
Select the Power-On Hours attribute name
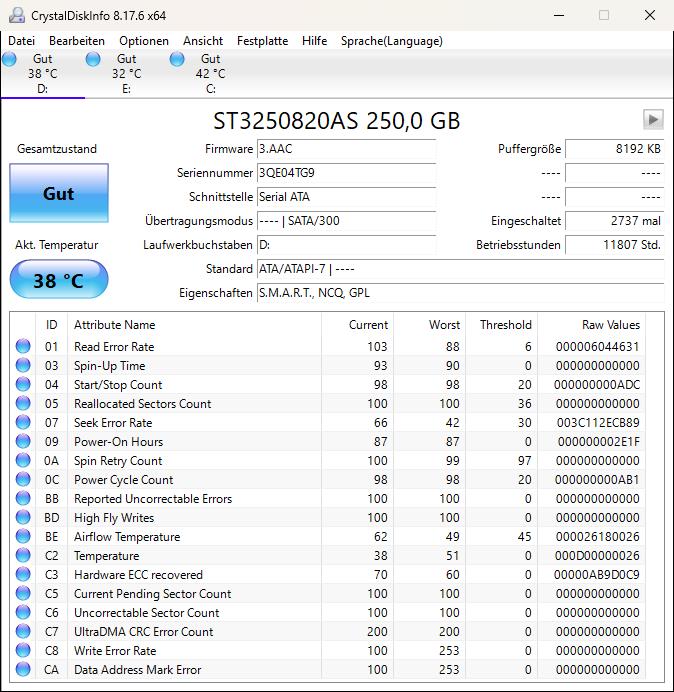pos(118,442)
